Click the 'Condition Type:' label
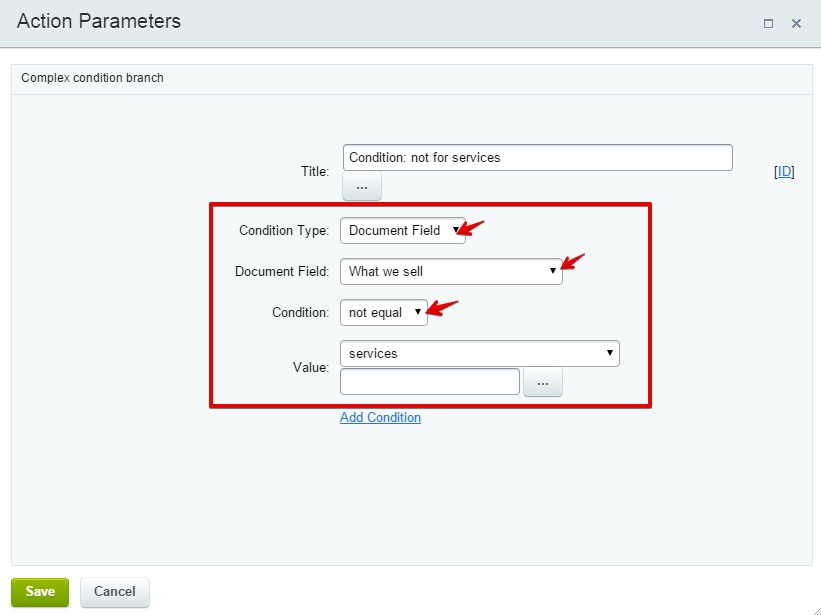821x615 pixels. 284,230
